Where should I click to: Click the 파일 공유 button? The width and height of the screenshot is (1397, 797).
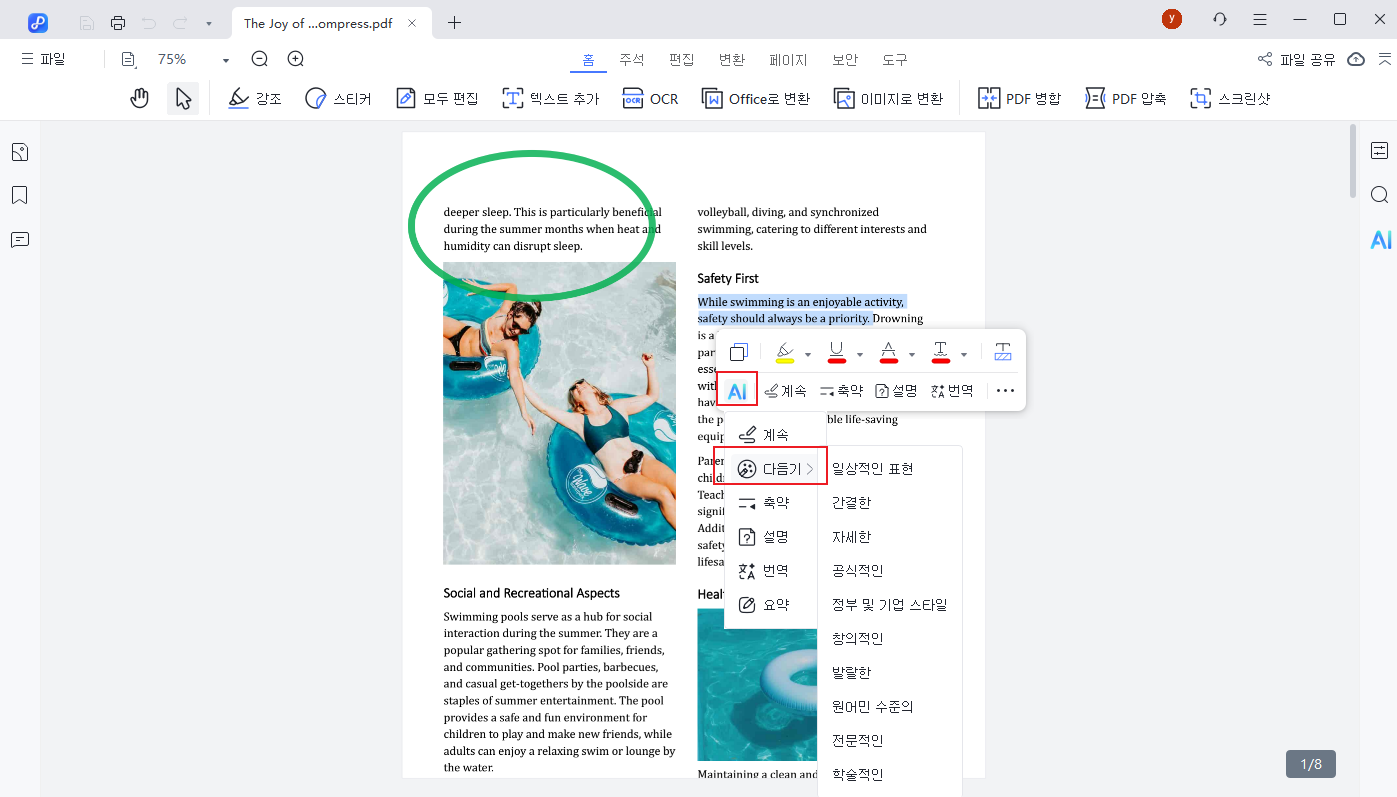(x=1297, y=60)
